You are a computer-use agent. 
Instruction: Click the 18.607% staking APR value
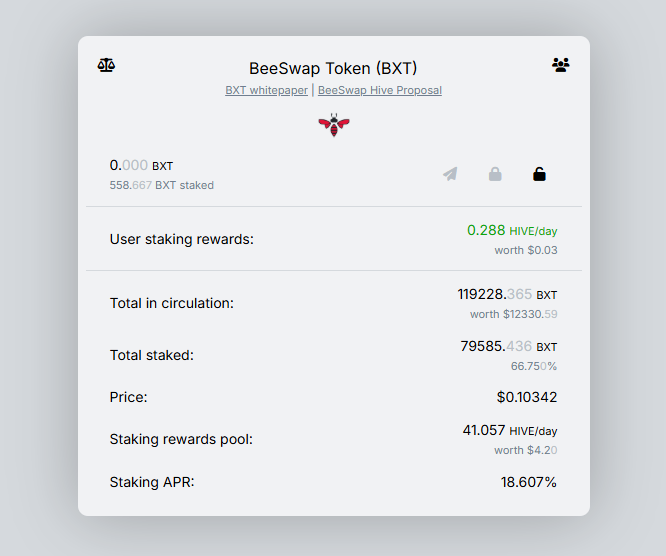tap(528, 482)
